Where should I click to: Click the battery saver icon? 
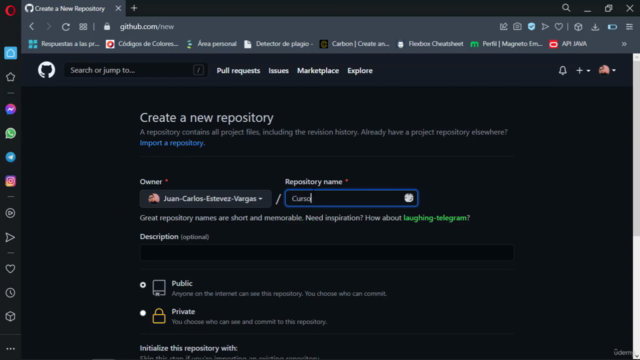(612, 27)
